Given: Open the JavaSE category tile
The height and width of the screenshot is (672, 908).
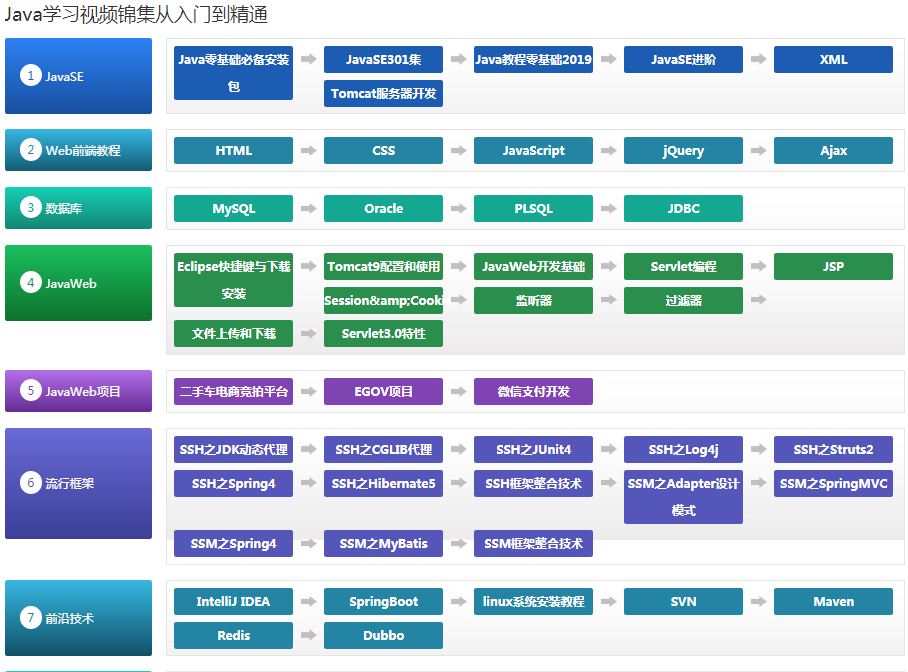Looking at the screenshot, I should pos(78,76).
